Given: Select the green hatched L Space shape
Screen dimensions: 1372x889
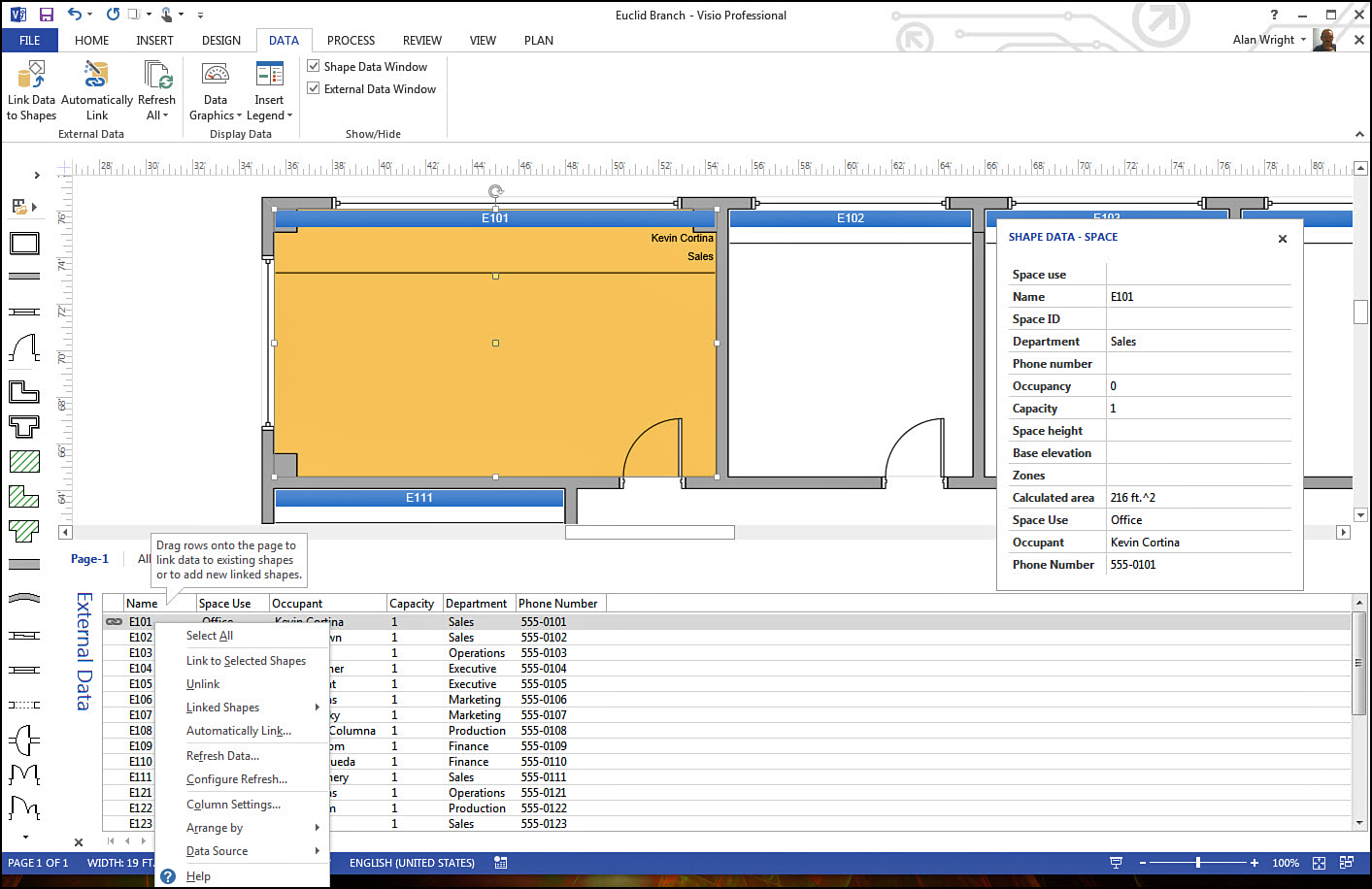Looking at the screenshot, I should (x=24, y=496).
